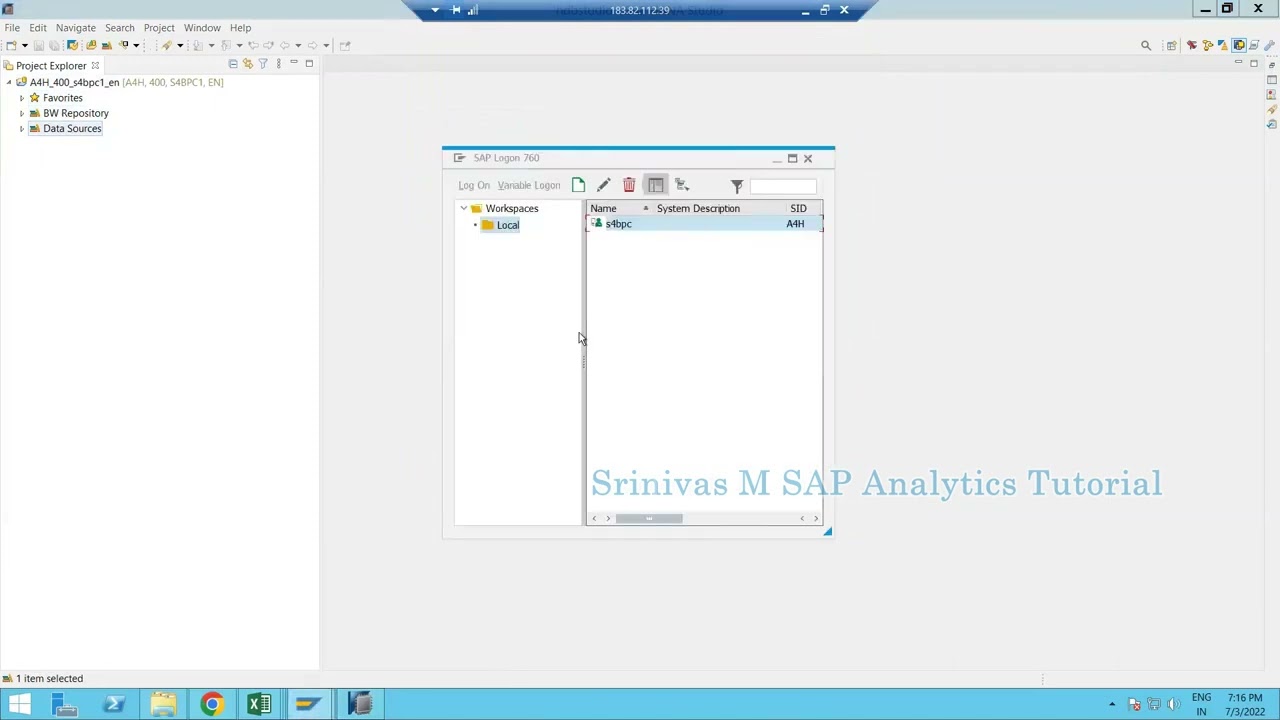Expand the Data Sources node
Image resolution: width=1280 pixels, height=720 pixels.
tap(22, 129)
